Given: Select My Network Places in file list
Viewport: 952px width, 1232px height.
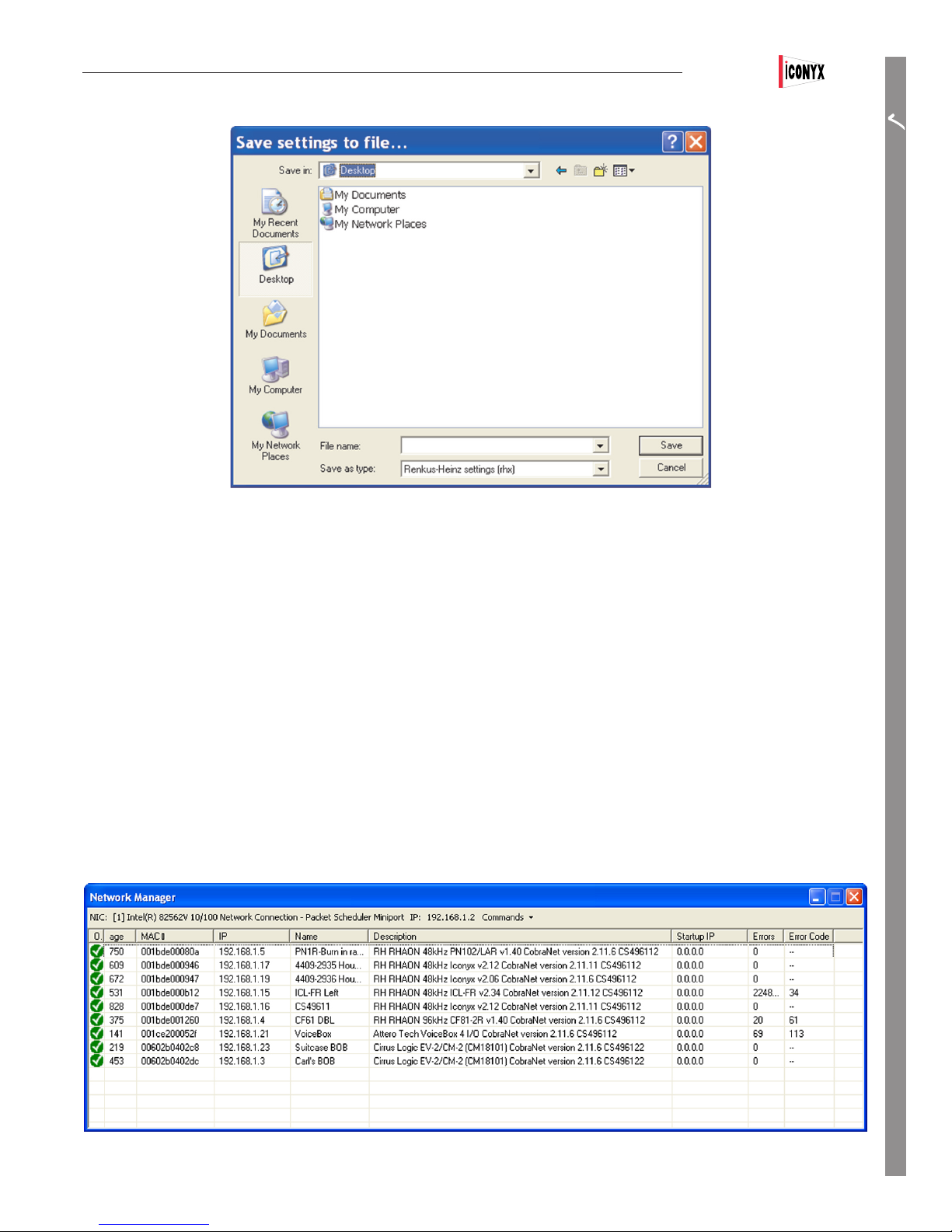Looking at the screenshot, I should click(373, 224).
